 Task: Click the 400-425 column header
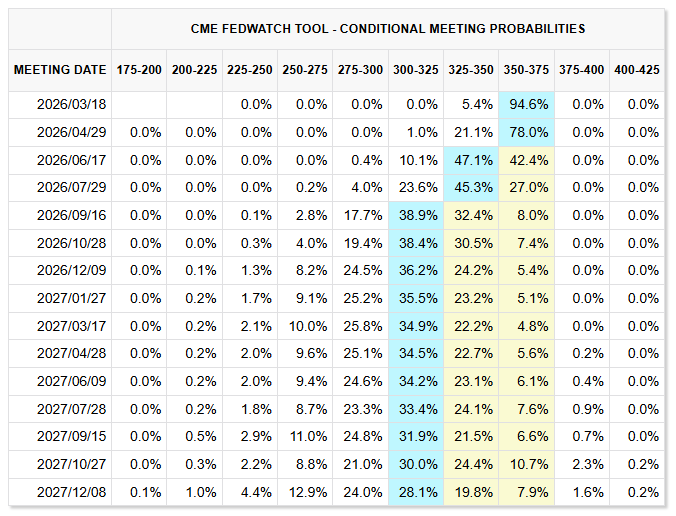point(638,70)
